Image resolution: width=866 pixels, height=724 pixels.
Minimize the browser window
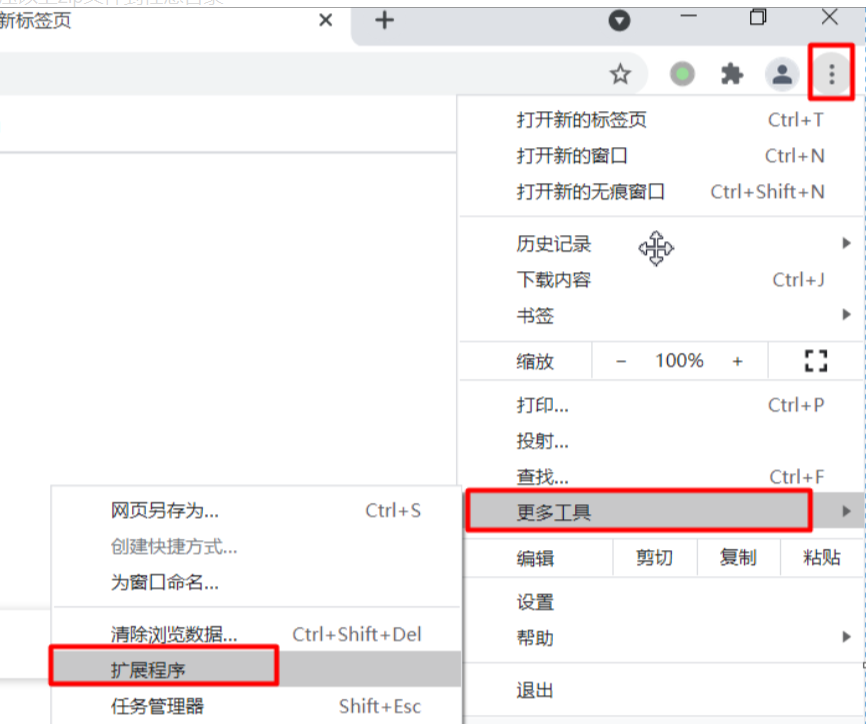click(x=688, y=17)
